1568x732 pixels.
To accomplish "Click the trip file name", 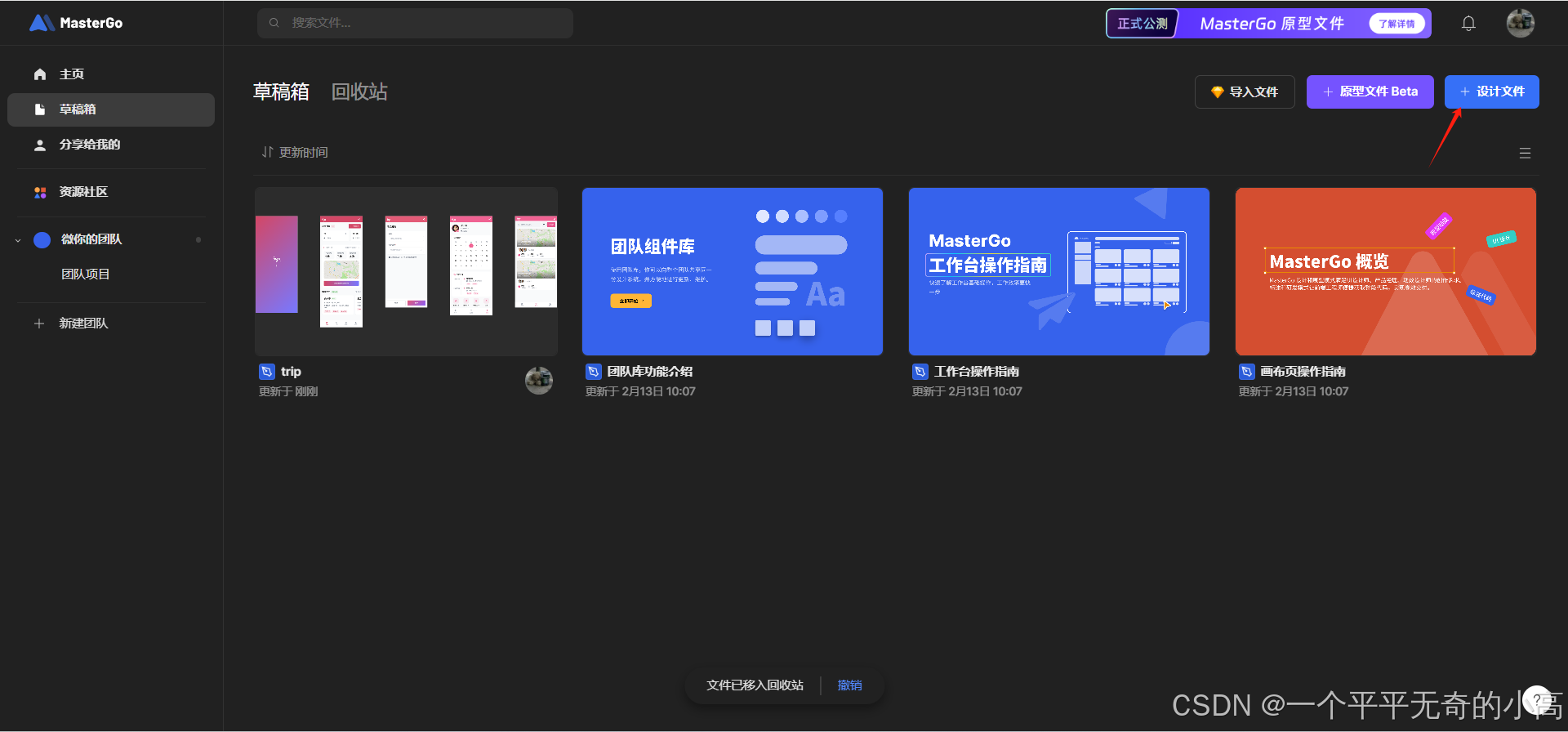I will click(x=291, y=372).
